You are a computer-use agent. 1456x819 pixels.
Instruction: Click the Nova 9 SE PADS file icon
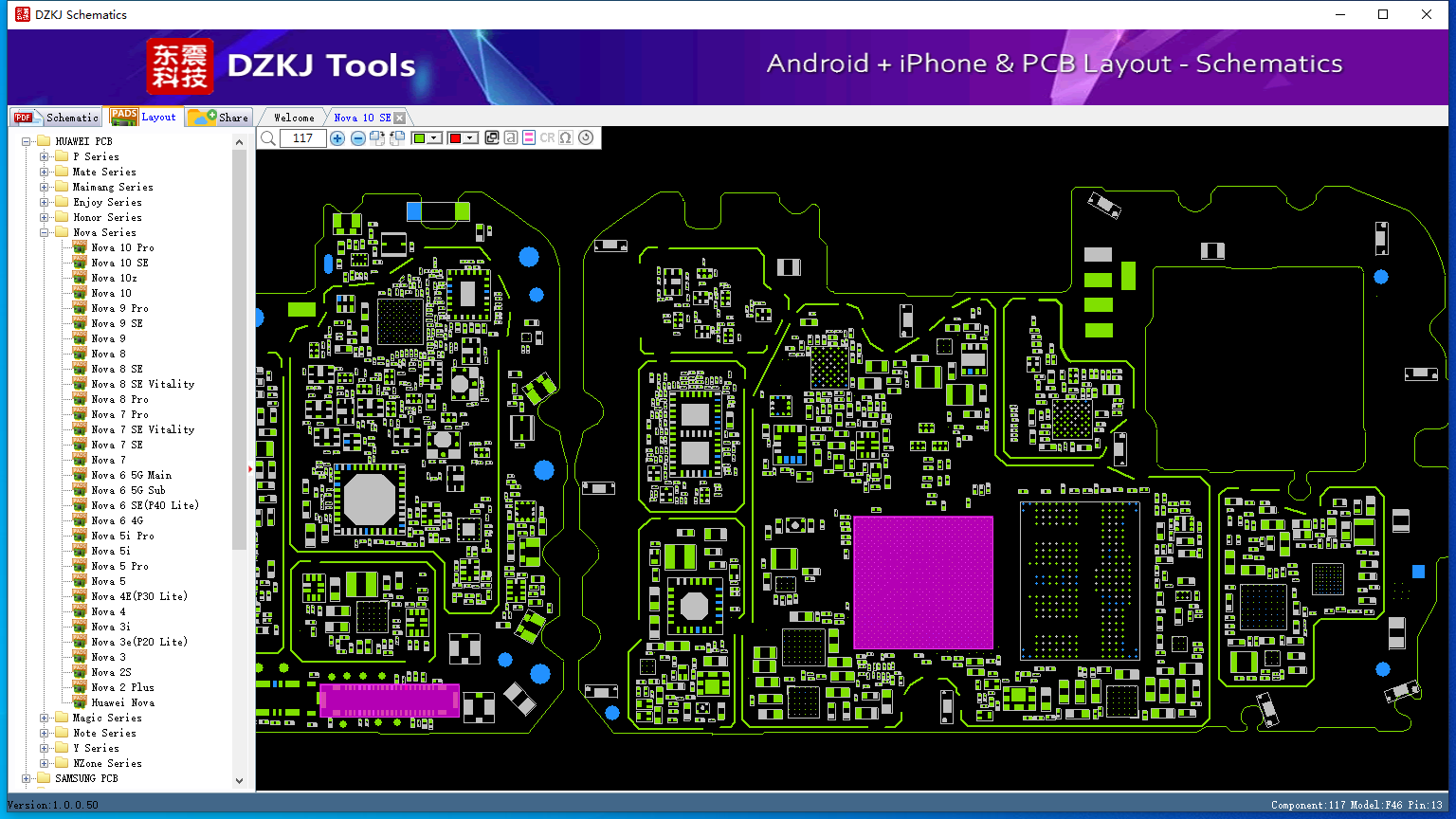click(x=81, y=323)
